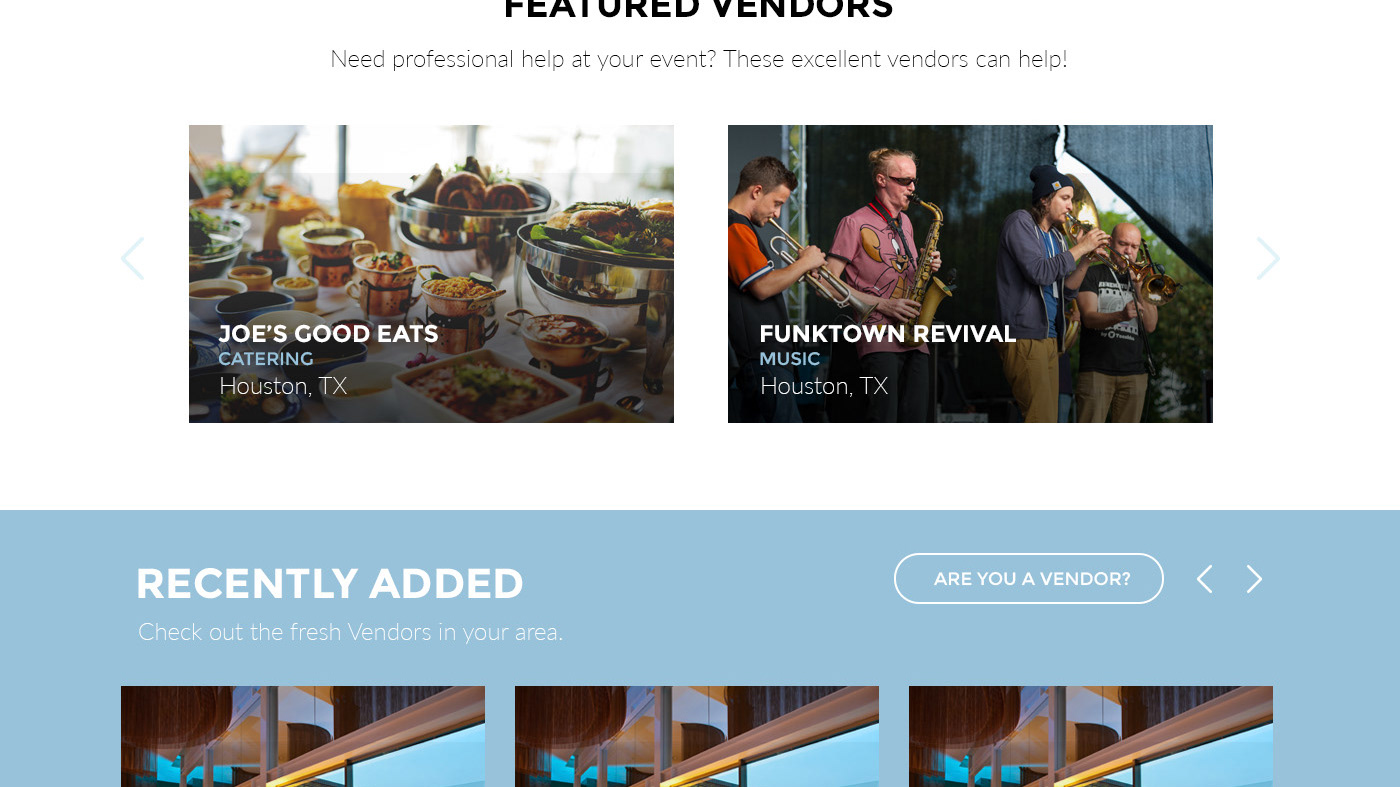
Task: Open the Funktown Revival vendor card
Action: point(970,274)
